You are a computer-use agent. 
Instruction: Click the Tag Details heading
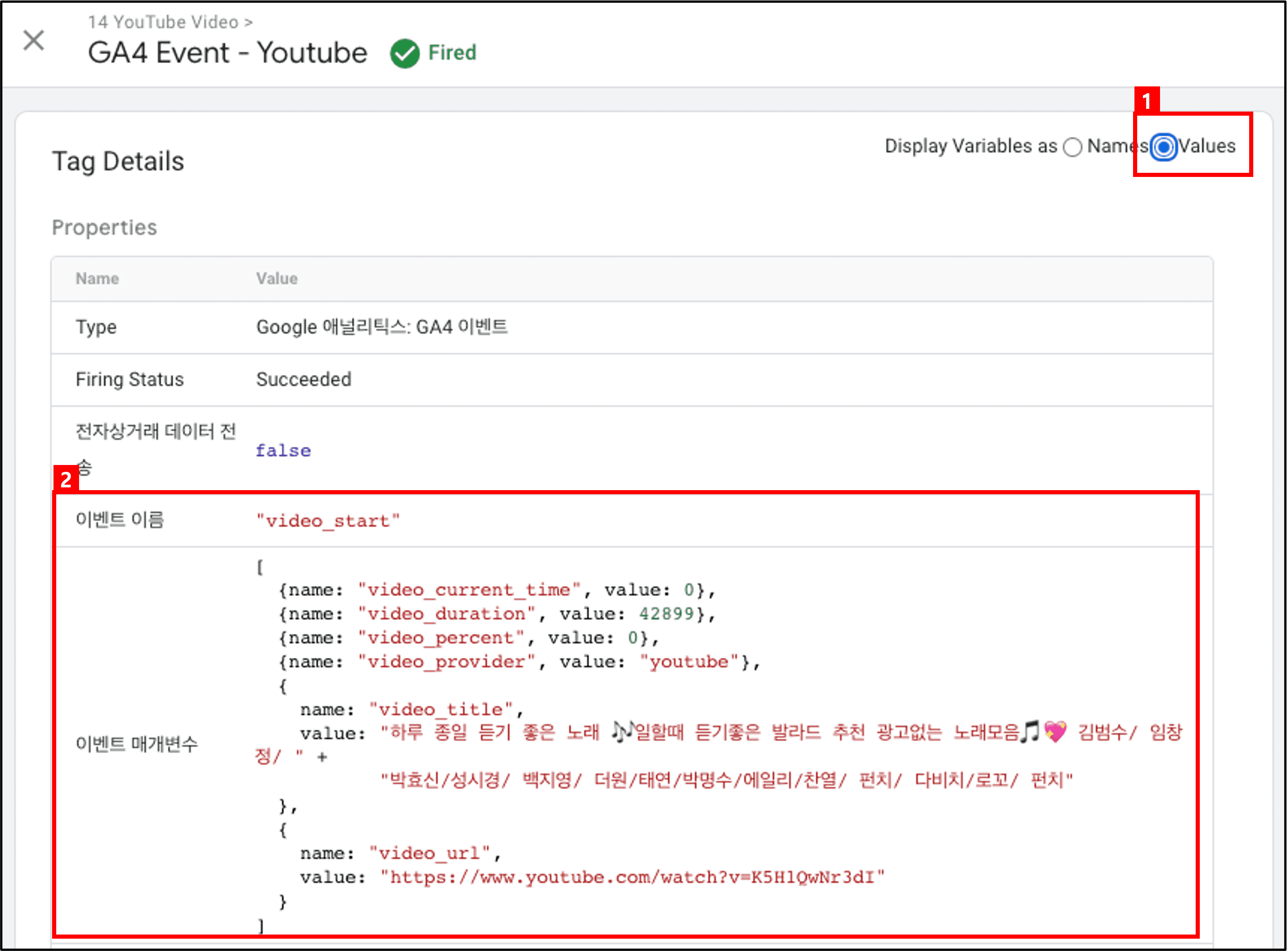click(118, 161)
